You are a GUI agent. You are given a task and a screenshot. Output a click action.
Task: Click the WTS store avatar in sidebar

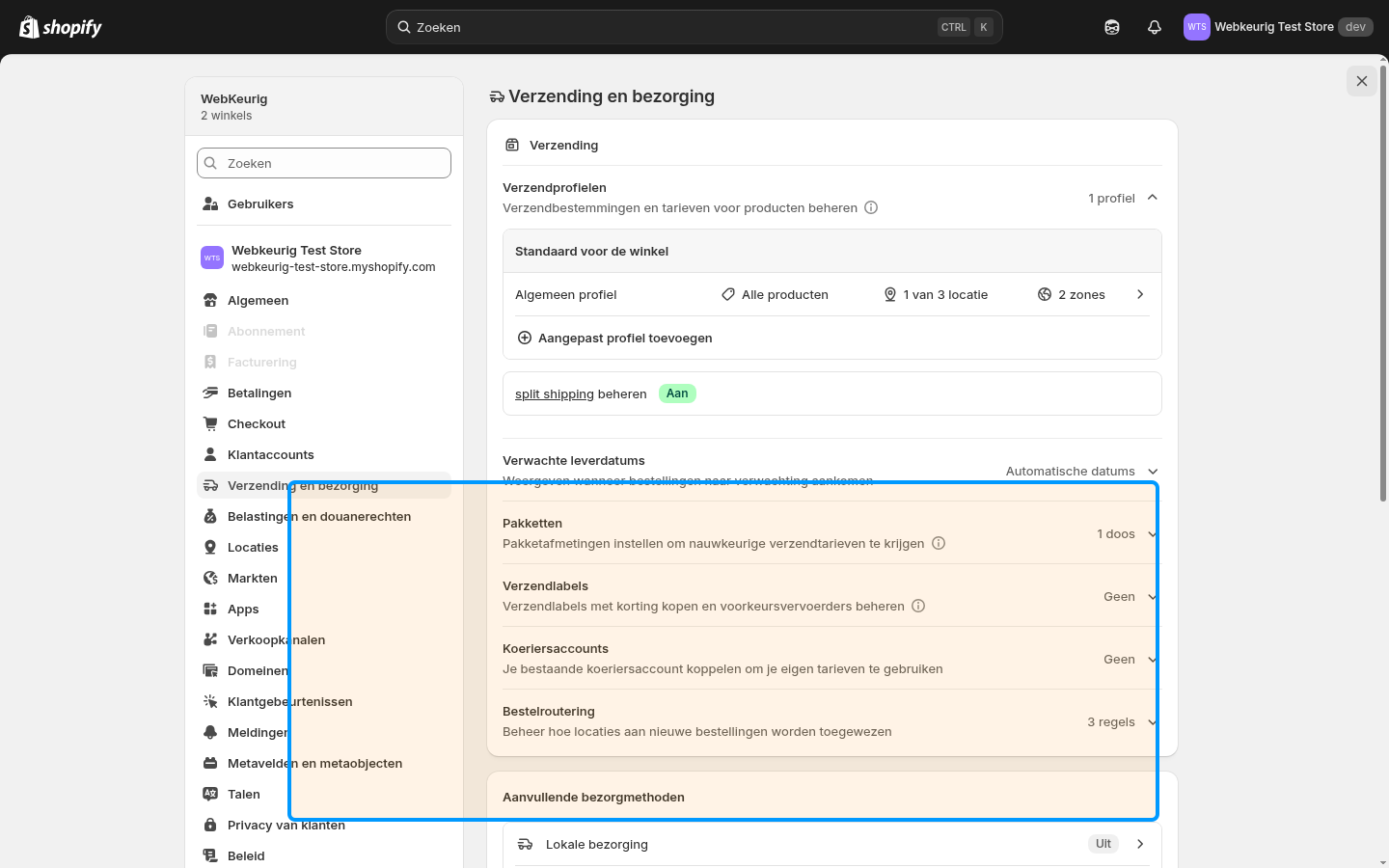point(212,258)
